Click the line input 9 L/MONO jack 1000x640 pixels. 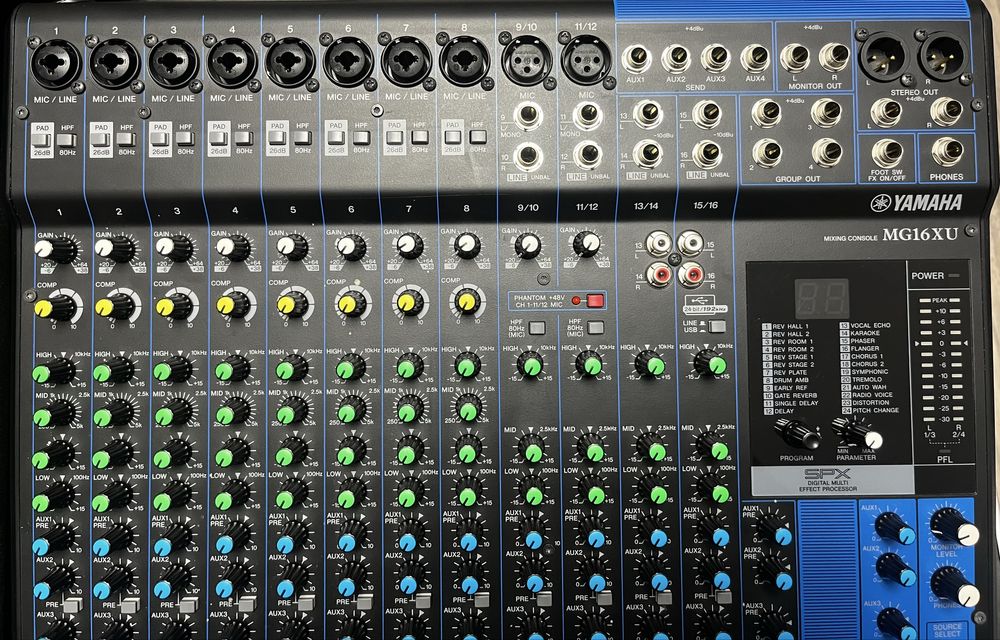[x=528, y=116]
